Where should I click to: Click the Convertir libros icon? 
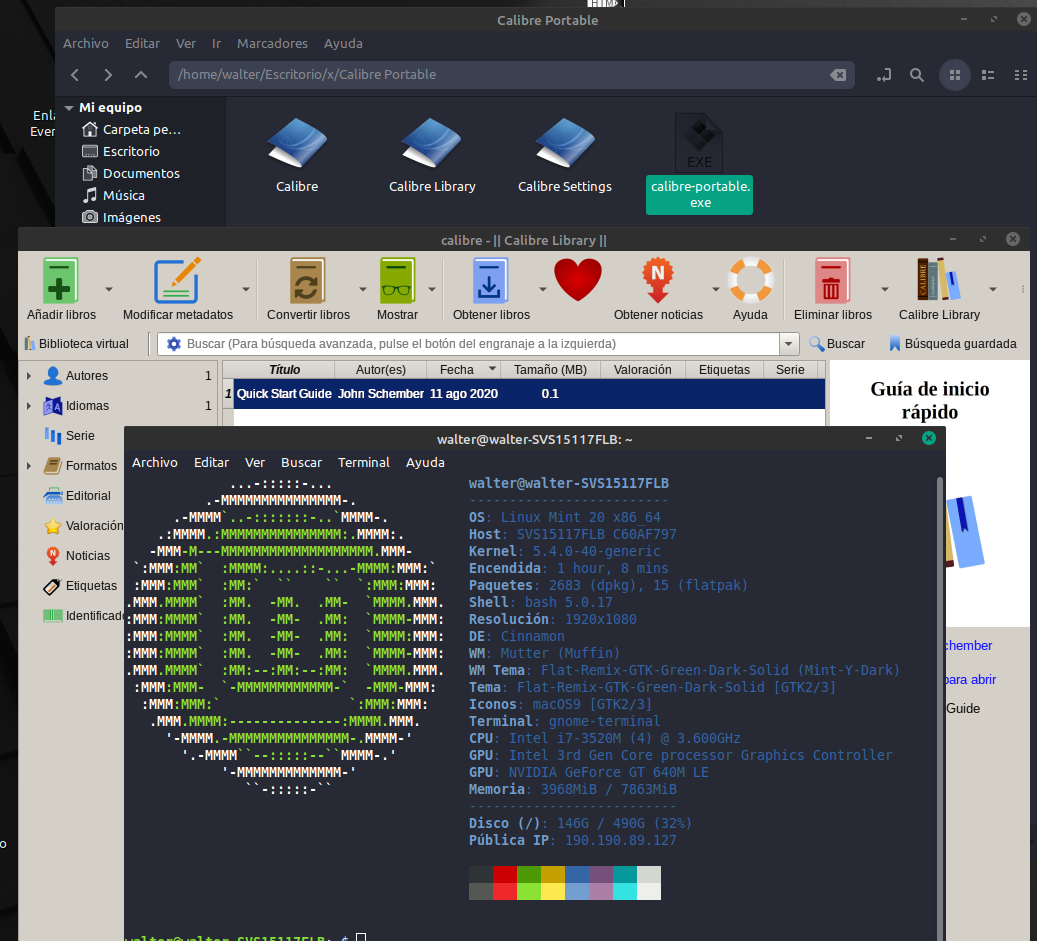307,281
